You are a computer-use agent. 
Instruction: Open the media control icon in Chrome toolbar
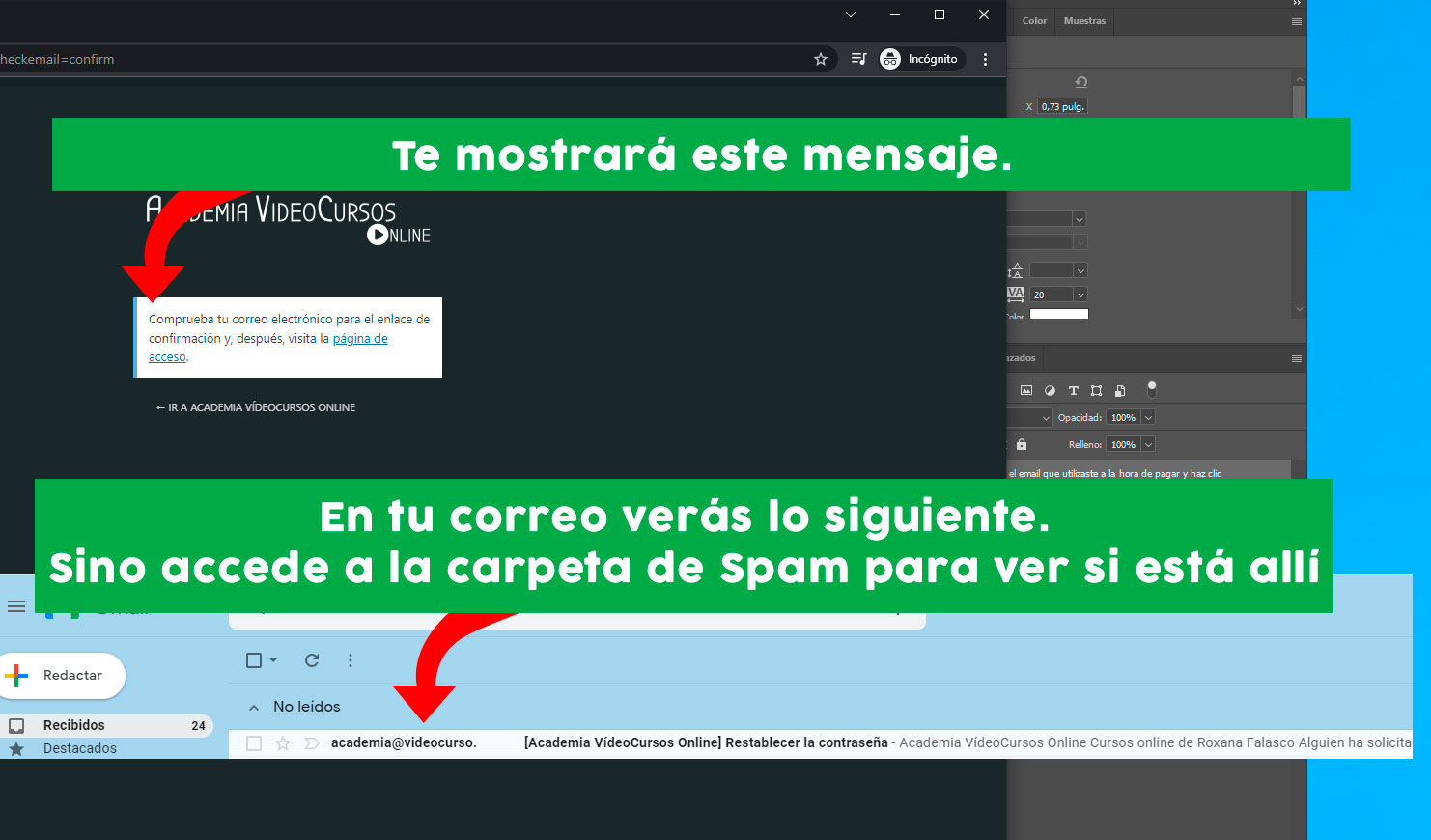point(858,59)
